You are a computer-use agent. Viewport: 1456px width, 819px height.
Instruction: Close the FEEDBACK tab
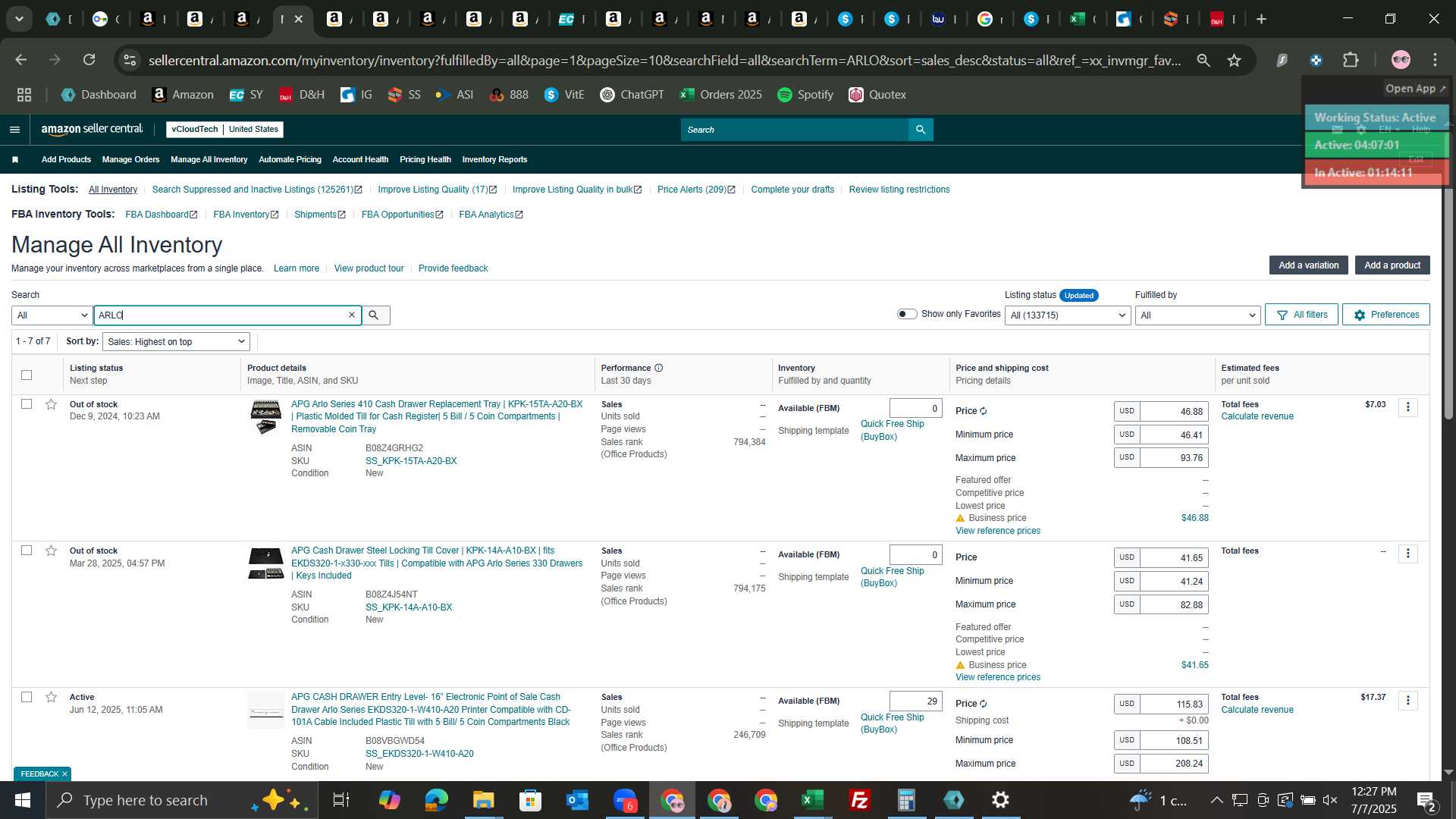click(64, 774)
